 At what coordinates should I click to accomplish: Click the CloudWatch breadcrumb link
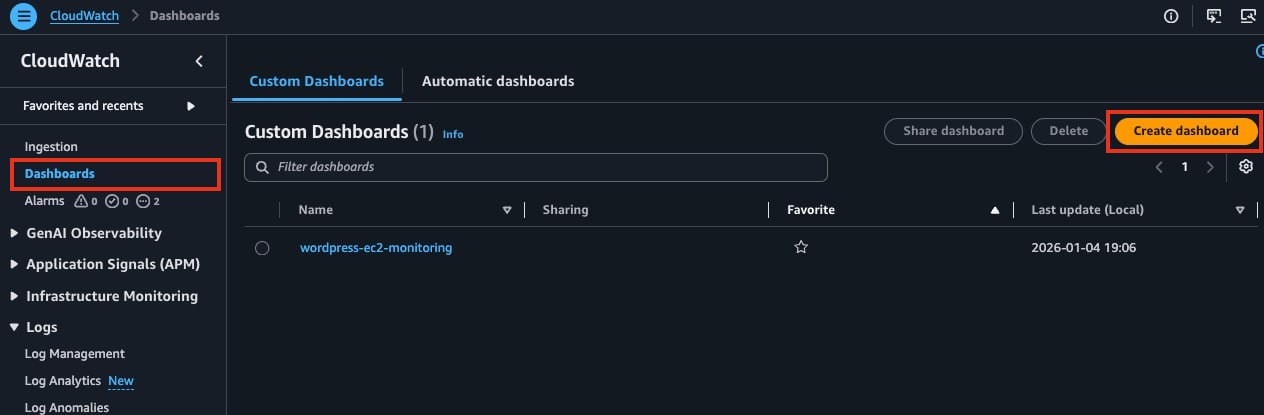pos(84,16)
